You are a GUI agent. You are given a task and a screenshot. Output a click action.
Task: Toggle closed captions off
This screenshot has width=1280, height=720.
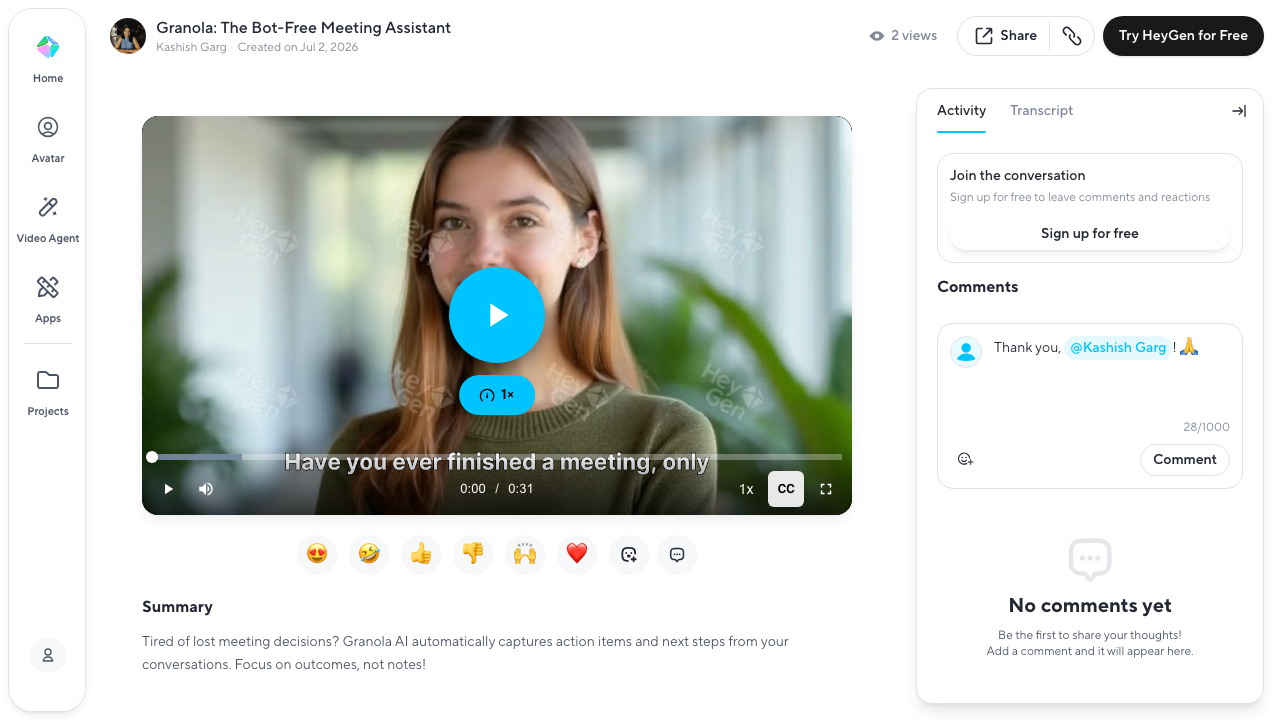(x=786, y=489)
